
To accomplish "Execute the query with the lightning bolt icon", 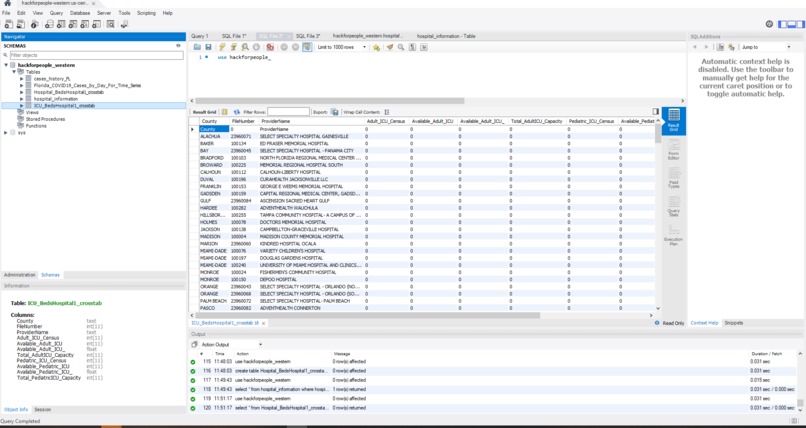I will (222, 47).
